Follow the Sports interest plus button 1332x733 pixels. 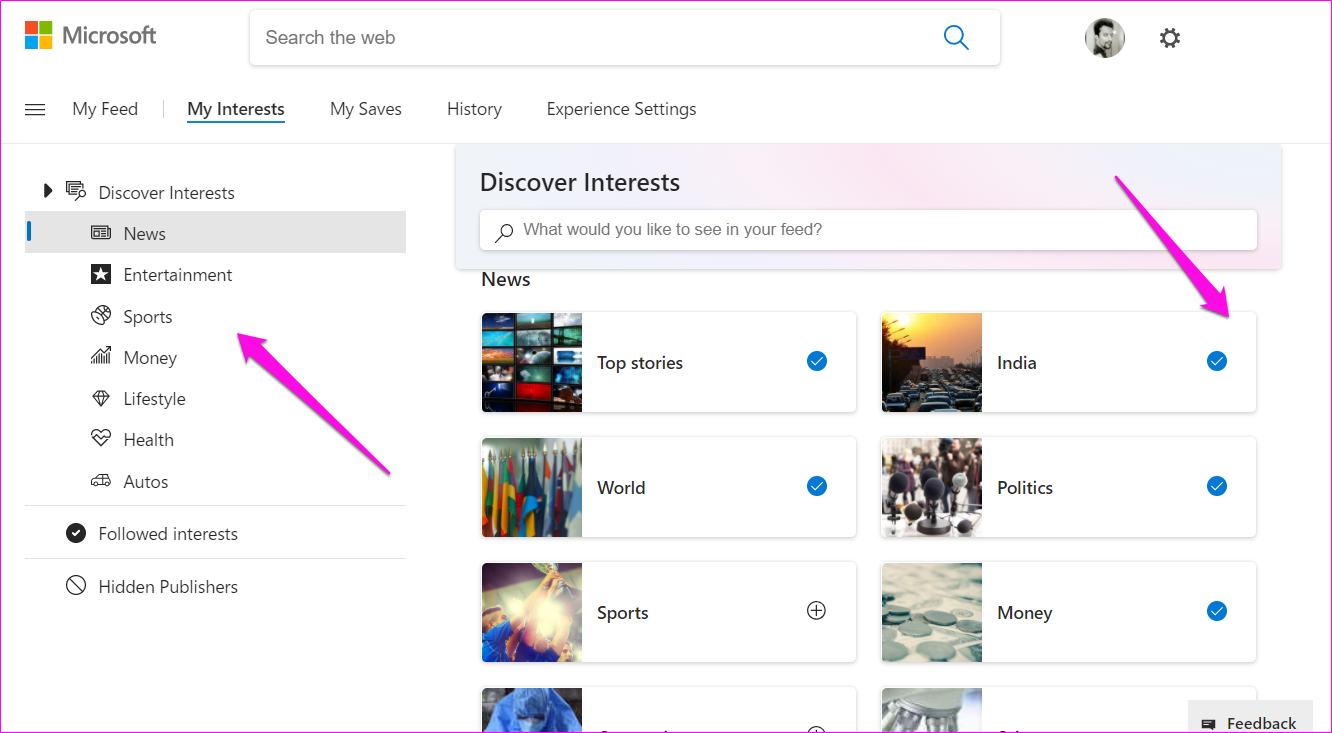(817, 611)
